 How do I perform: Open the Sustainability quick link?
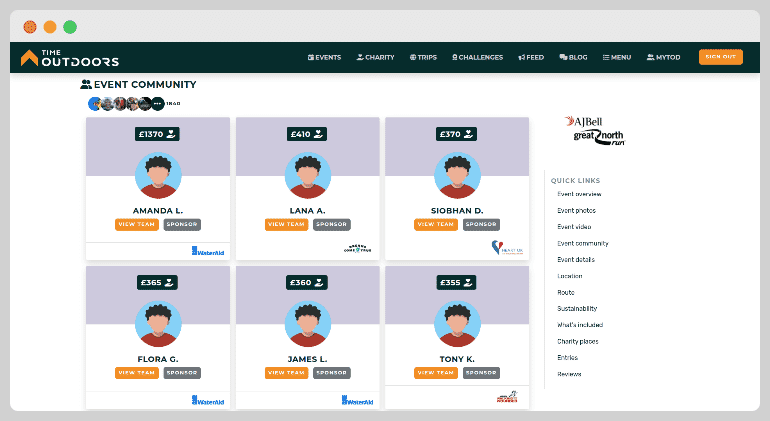pos(577,308)
